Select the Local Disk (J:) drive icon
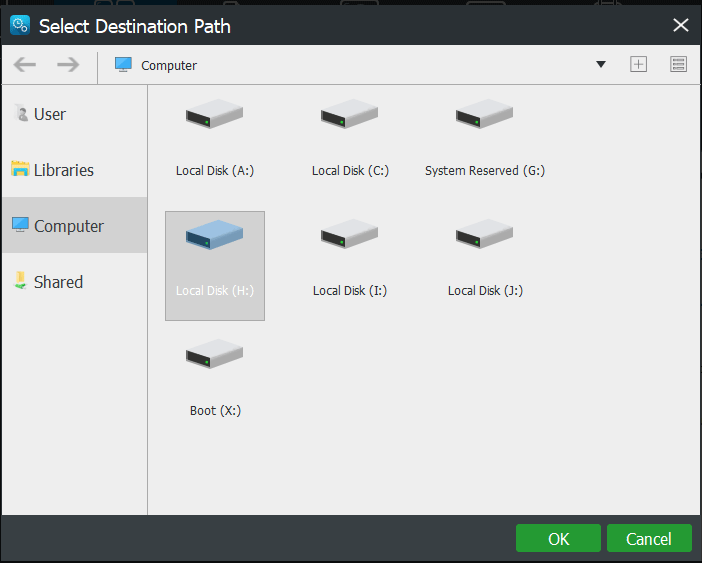The width and height of the screenshot is (702, 563). click(485, 237)
